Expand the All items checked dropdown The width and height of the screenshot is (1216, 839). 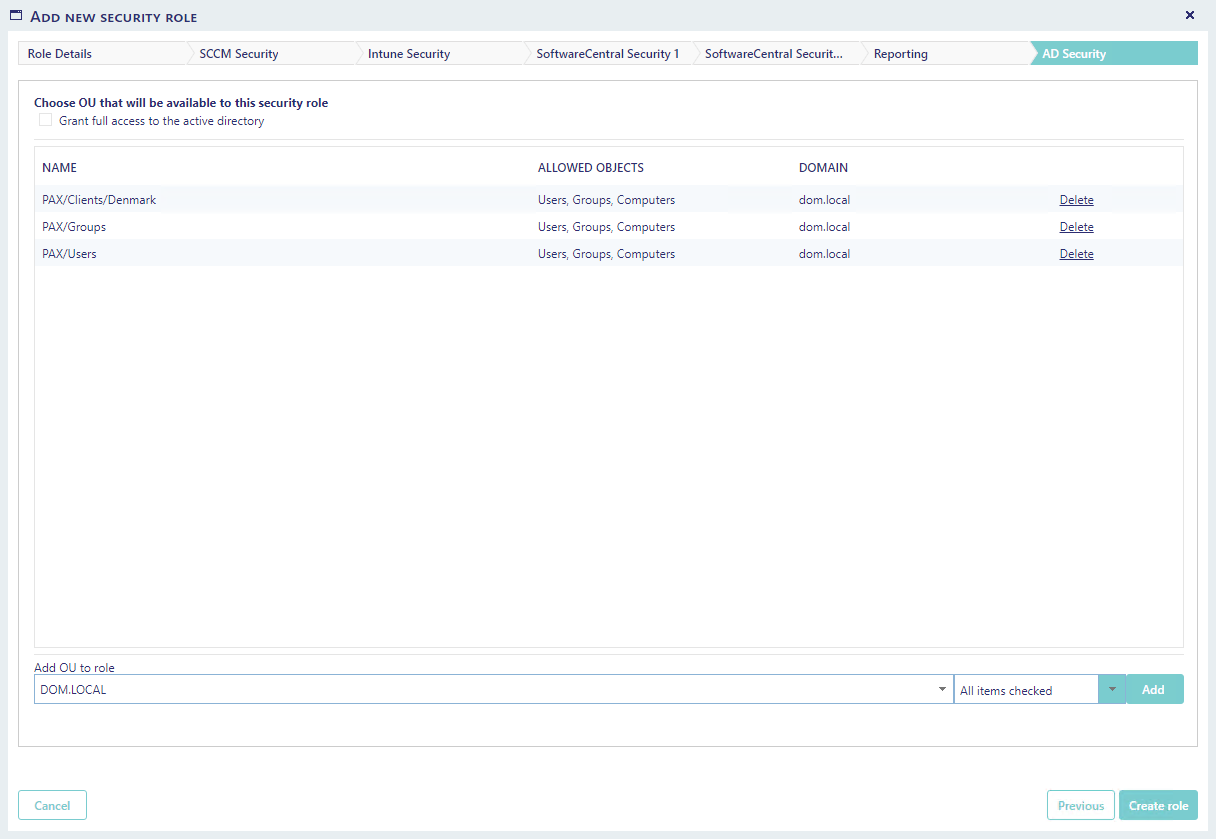pos(1111,690)
